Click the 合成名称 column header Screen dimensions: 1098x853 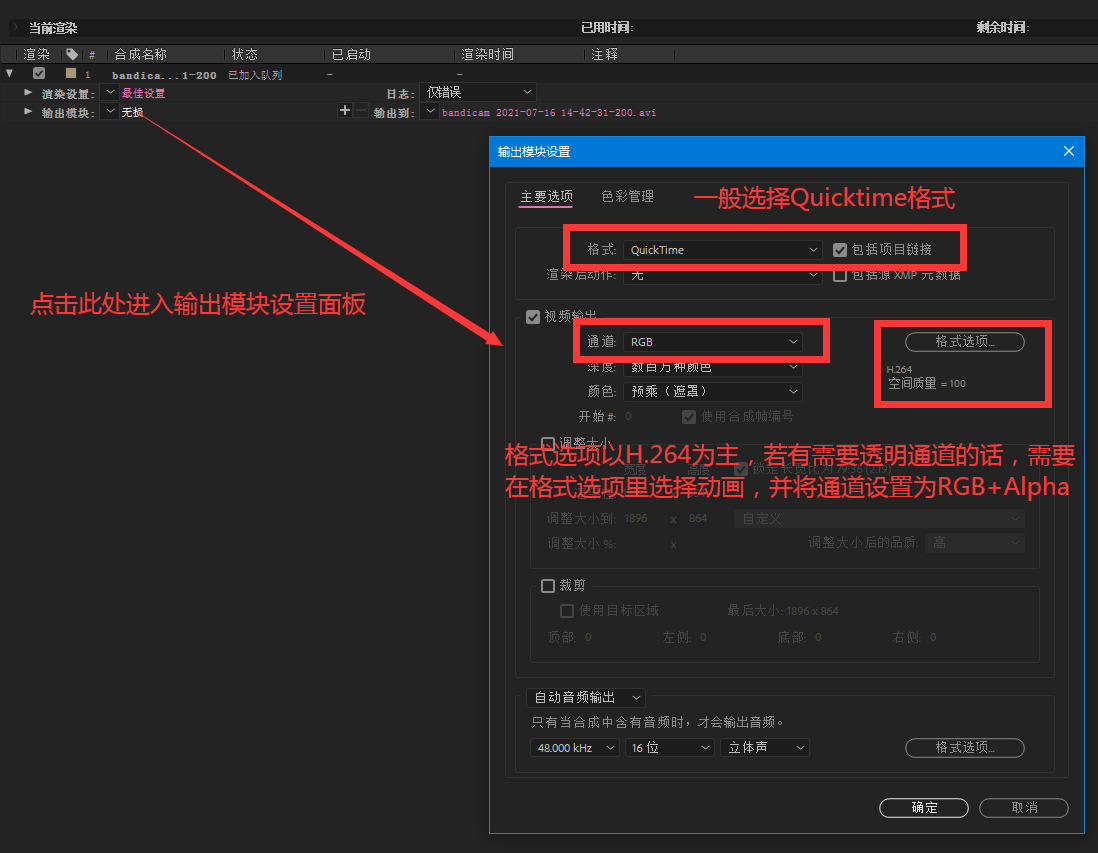point(140,55)
